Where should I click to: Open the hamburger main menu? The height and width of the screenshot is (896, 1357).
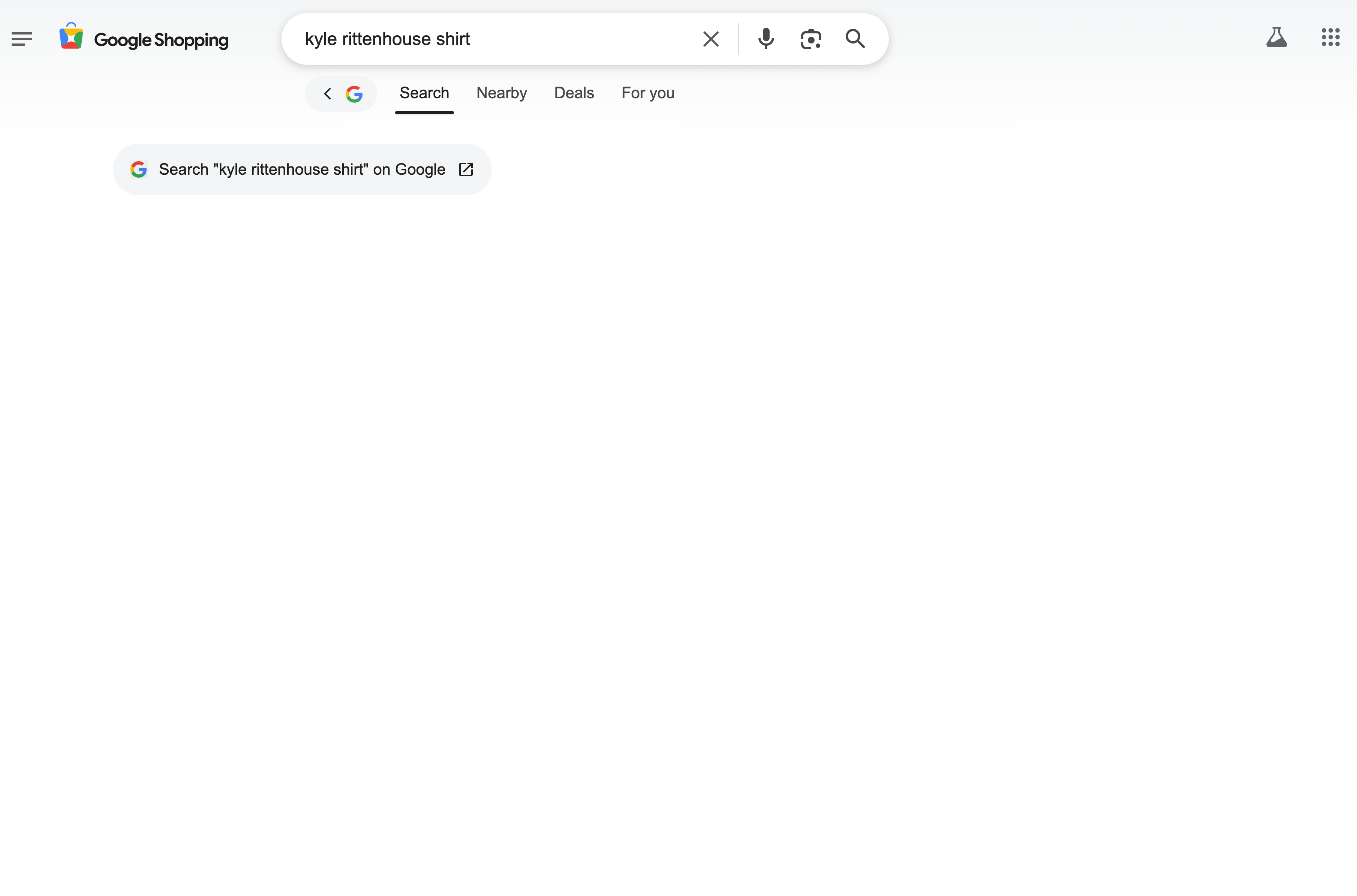[22, 39]
